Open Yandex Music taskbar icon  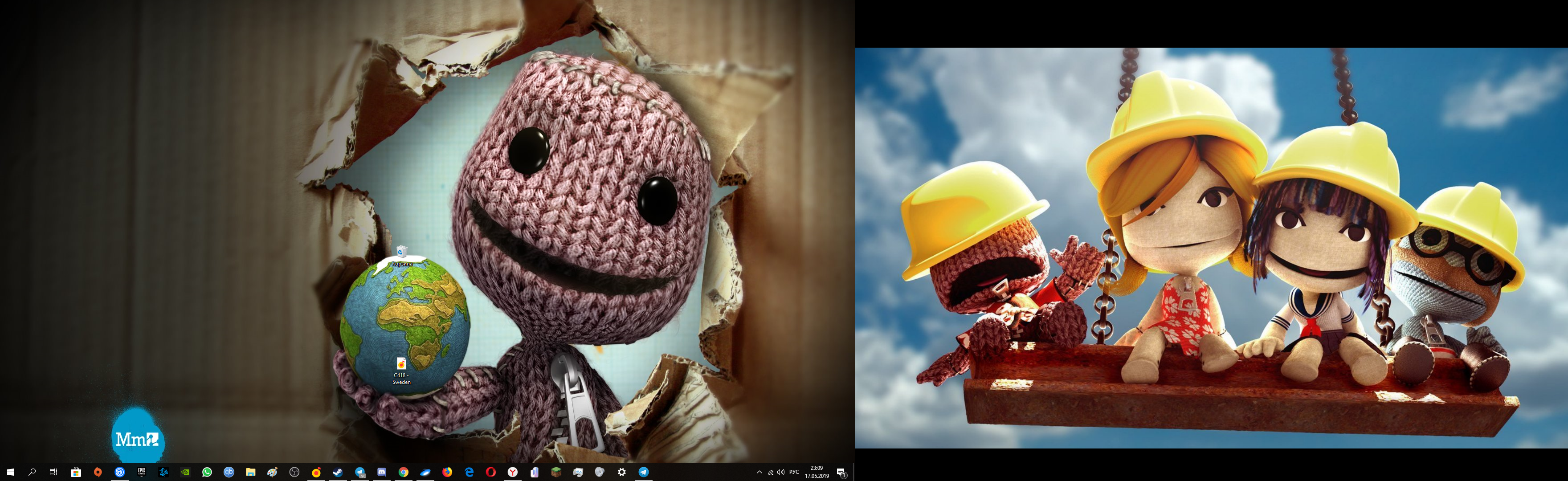(317, 472)
